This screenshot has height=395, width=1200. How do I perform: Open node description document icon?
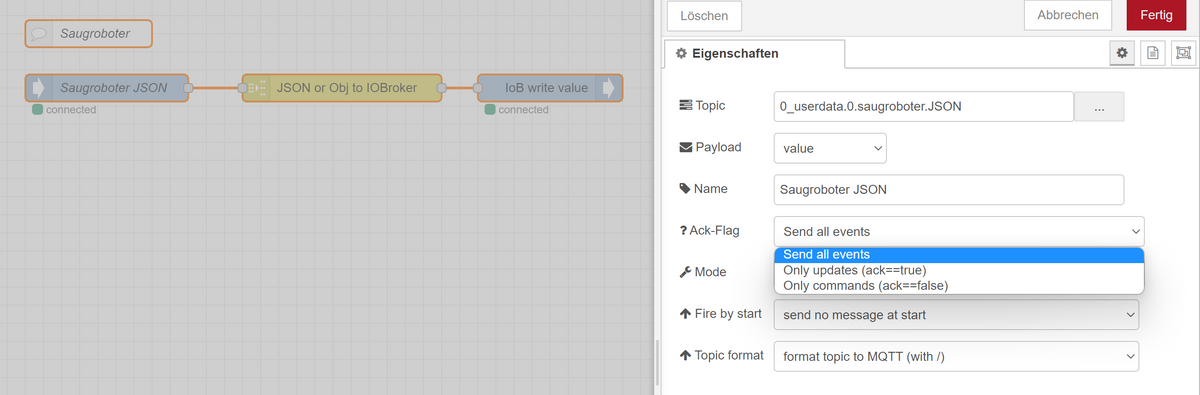[x=1152, y=53]
